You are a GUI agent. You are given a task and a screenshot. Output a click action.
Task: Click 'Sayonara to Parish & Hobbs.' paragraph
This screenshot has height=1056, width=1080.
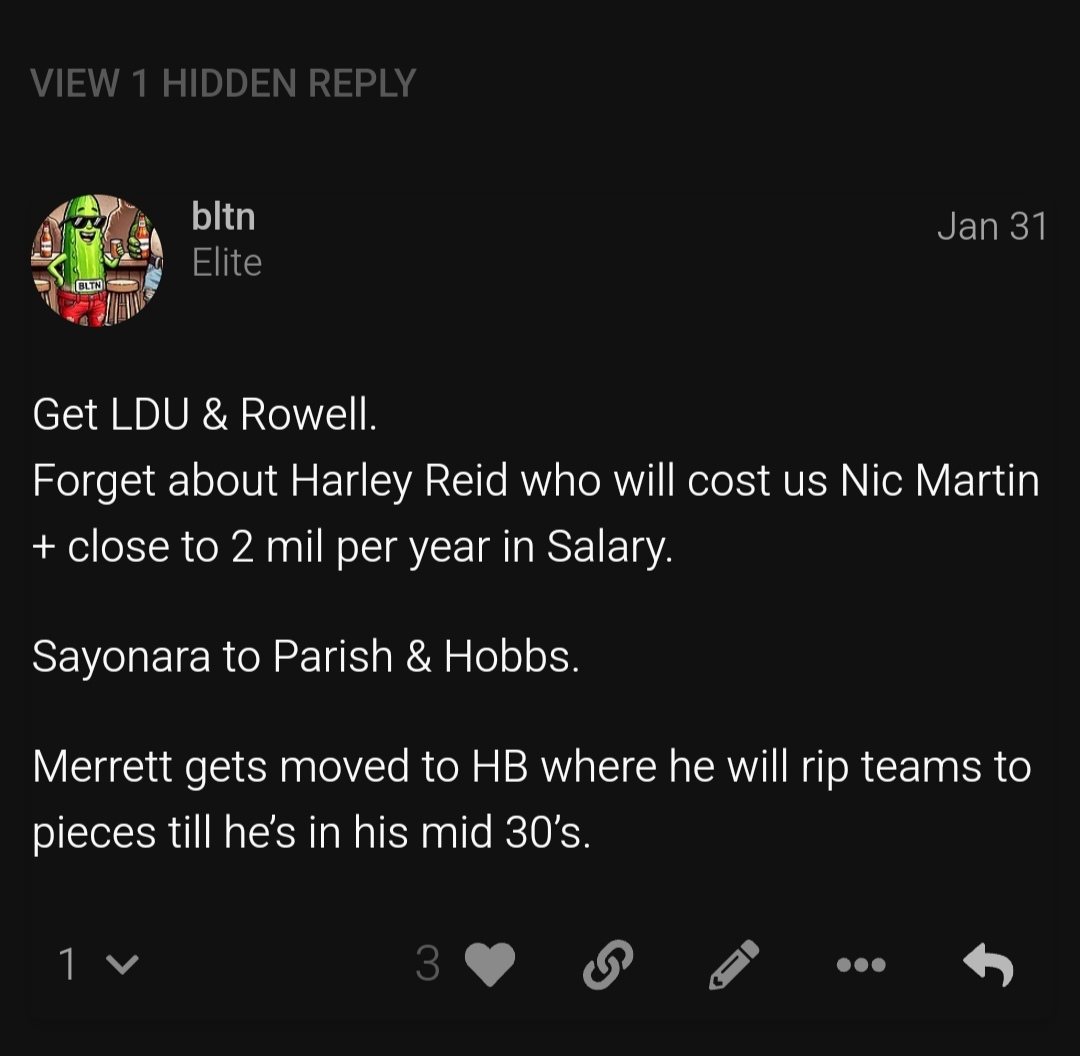[x=306, y=656]
